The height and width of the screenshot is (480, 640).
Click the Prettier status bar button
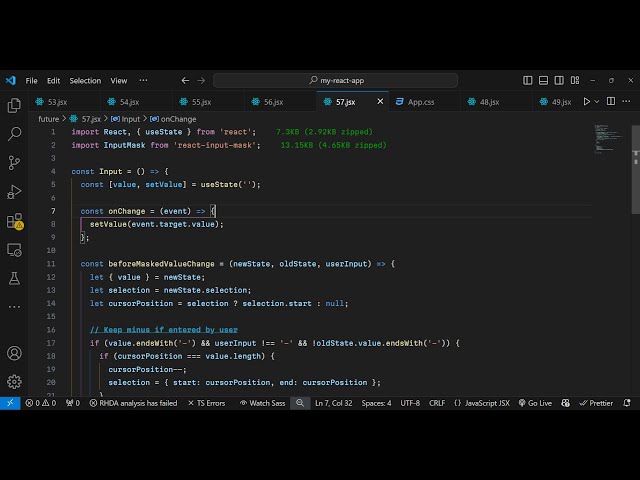(597, 403)
